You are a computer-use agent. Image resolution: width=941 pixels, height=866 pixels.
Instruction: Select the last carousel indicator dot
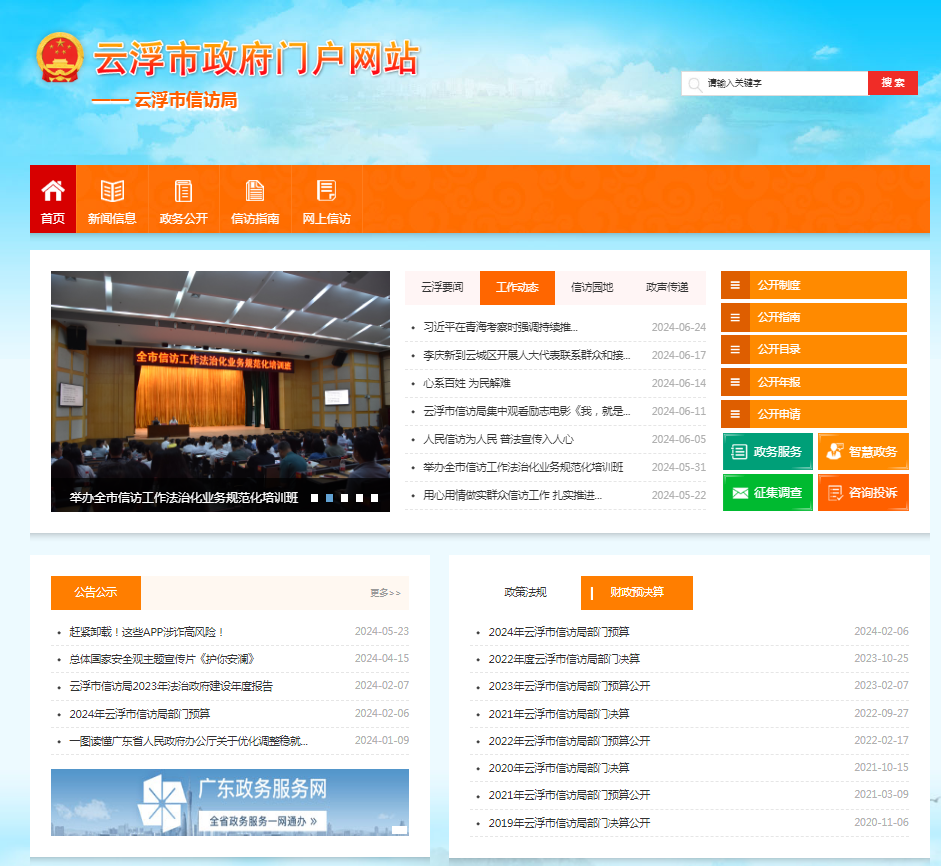[x=374, y=497]
